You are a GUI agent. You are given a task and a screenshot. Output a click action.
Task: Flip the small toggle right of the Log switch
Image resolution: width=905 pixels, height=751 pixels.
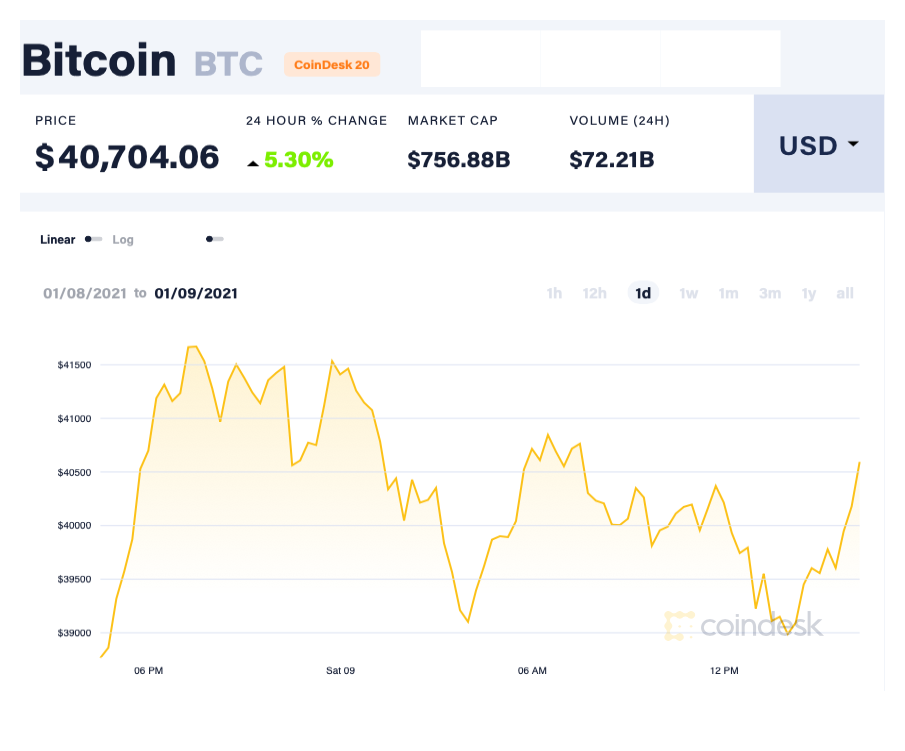[x=214, y=240]
